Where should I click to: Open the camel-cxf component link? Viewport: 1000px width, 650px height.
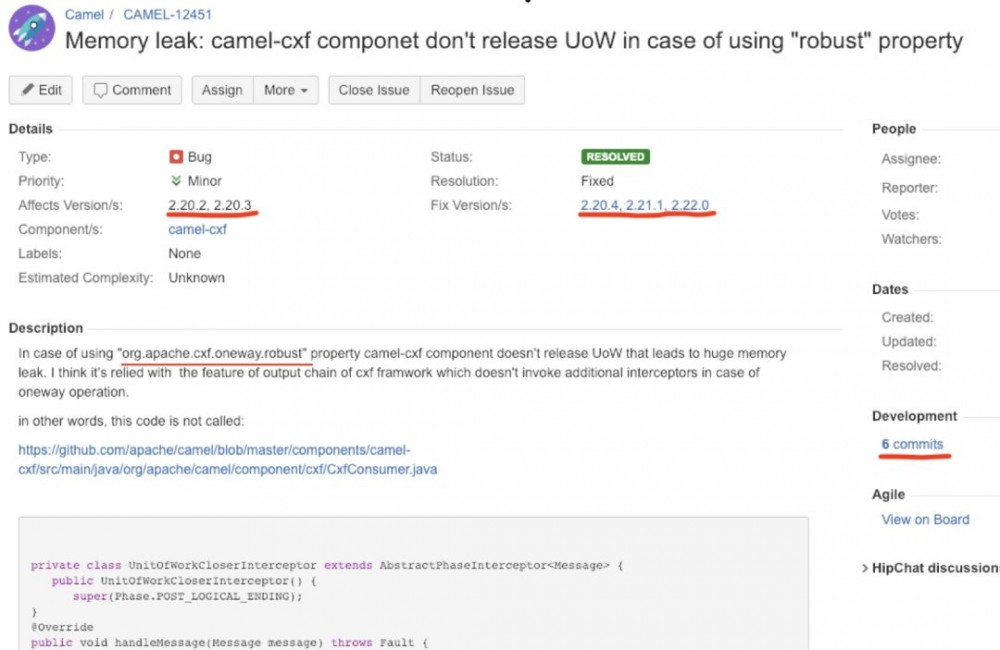[x=197, y=229]
